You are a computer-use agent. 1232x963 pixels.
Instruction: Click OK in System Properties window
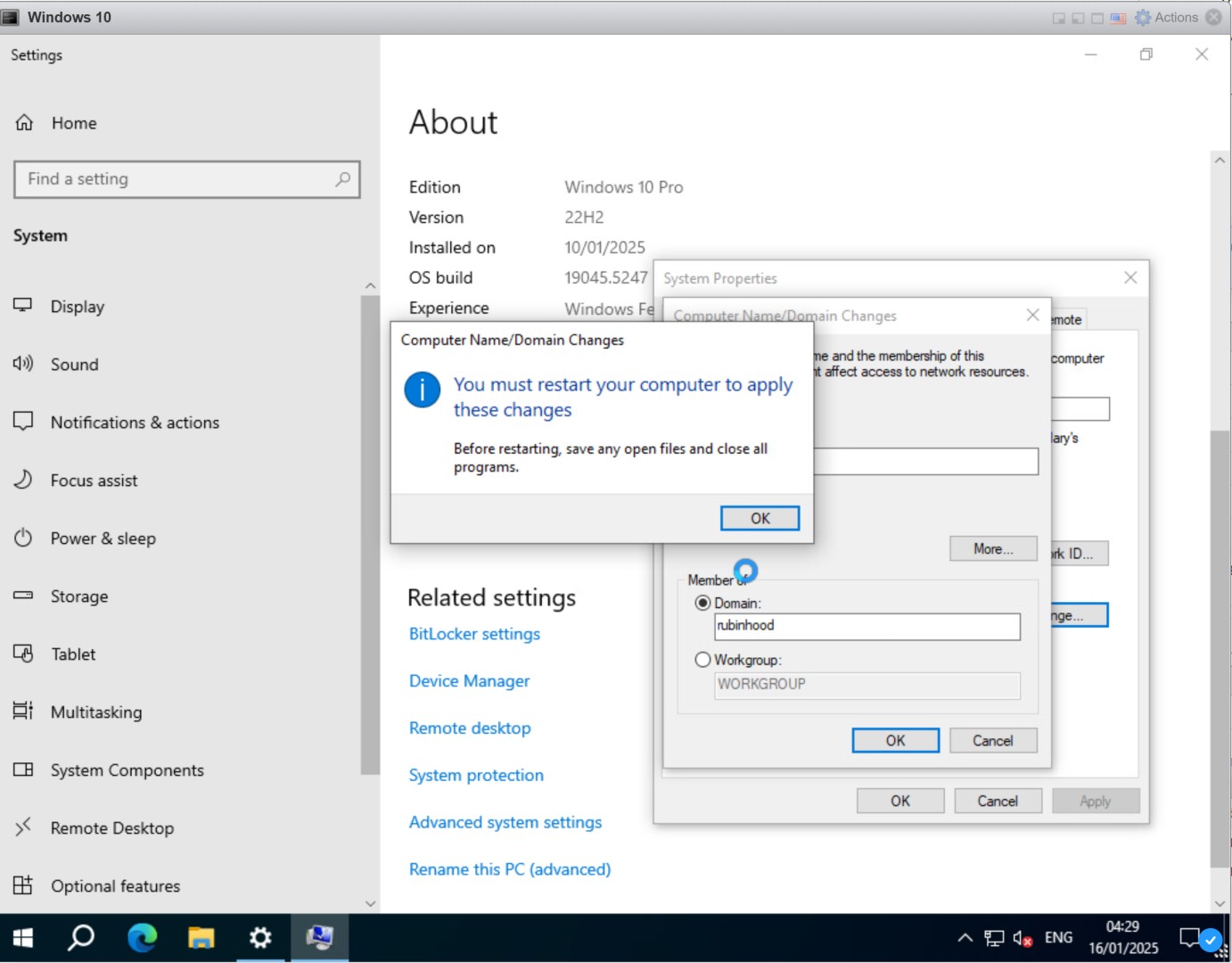(x=900, y=802)
